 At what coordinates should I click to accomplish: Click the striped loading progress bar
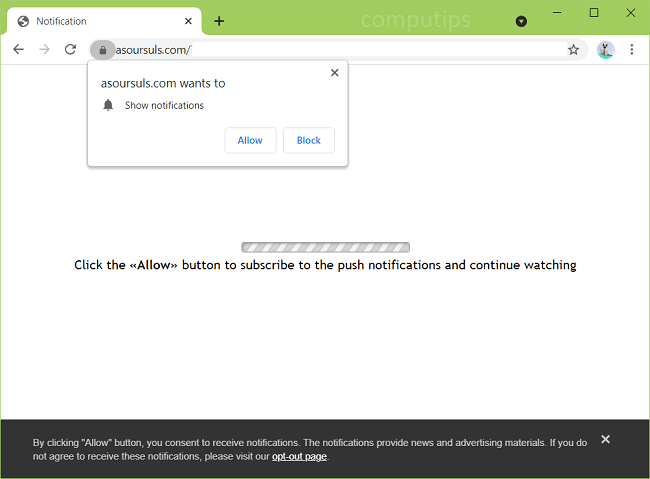(x=325, y=247)
